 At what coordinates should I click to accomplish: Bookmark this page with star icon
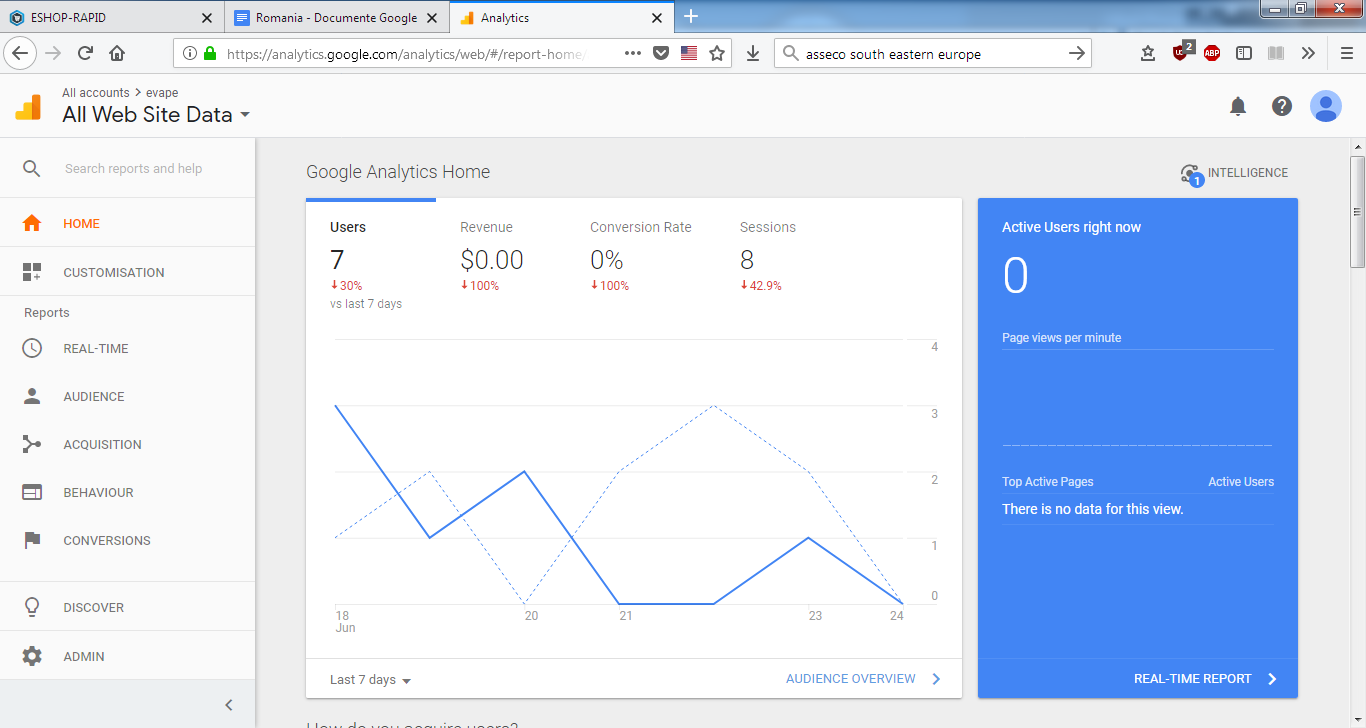[717, 54]
